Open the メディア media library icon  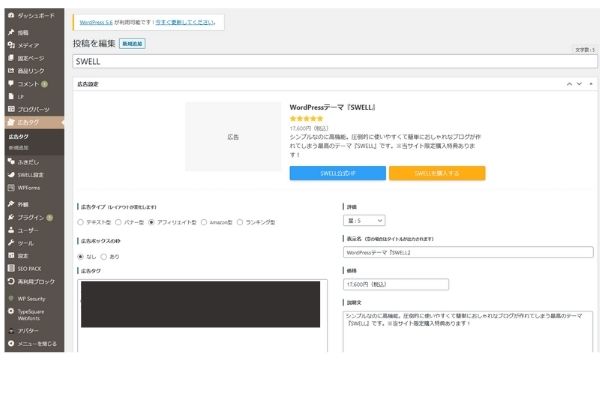[11, 45]
